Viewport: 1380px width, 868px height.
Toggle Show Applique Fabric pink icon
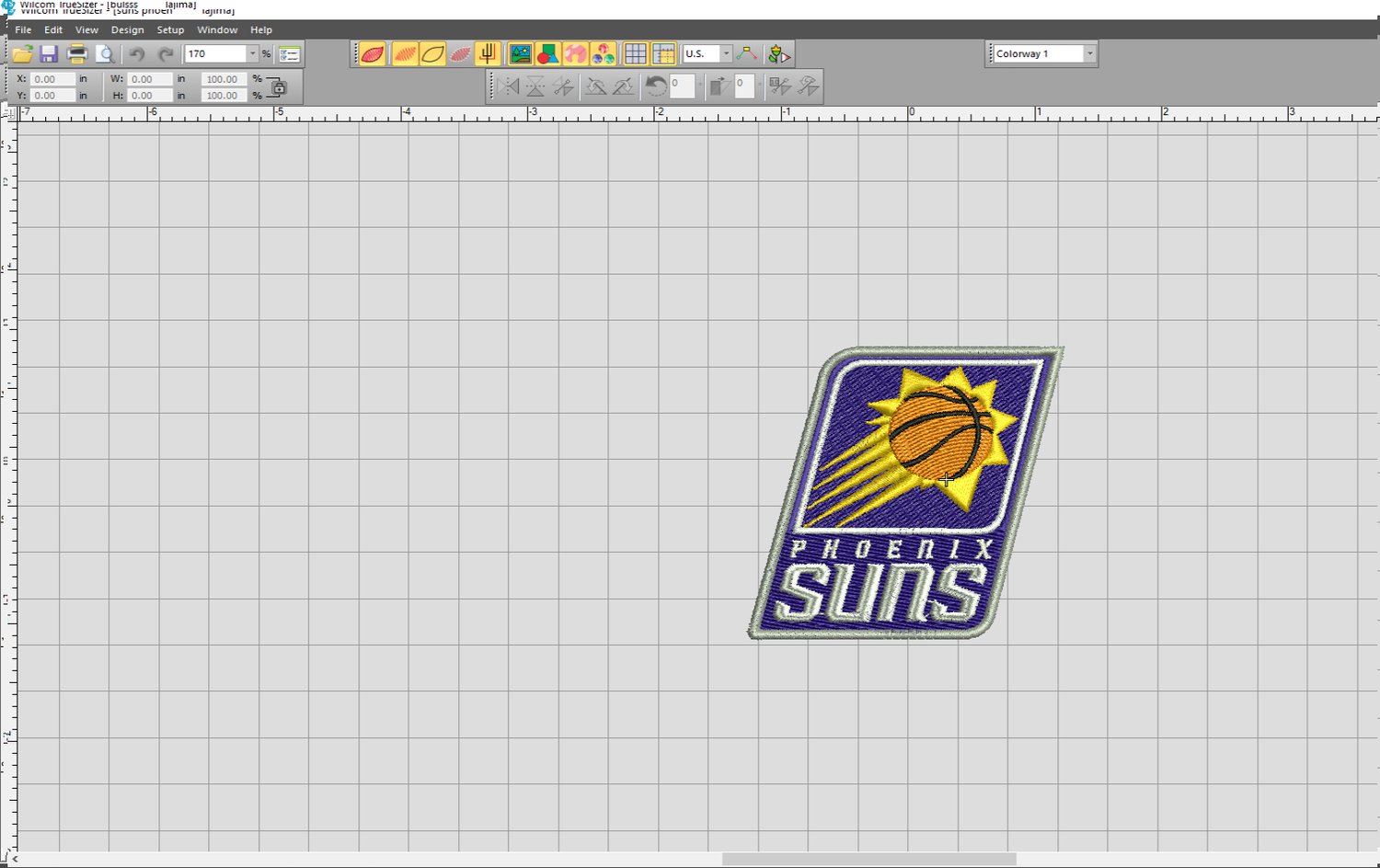tap(575, 54)
